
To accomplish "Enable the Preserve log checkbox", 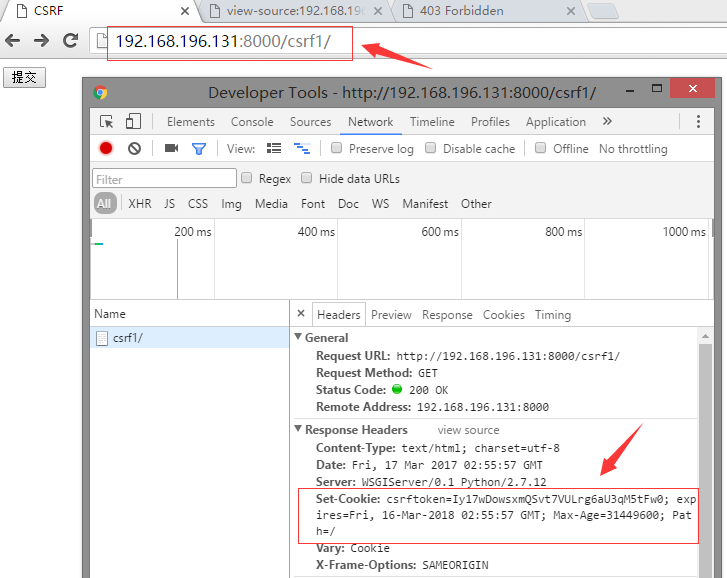I will [337, 148].
